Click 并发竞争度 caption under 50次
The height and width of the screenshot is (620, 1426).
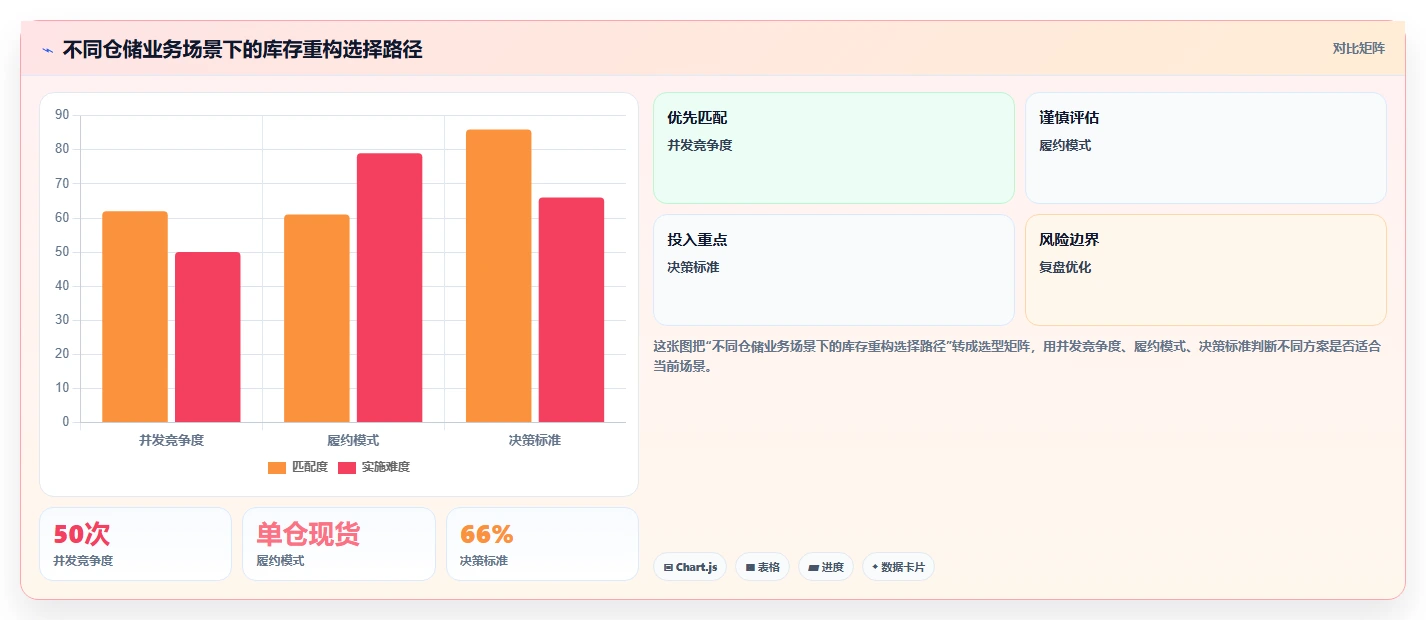(x=83, y=561)
